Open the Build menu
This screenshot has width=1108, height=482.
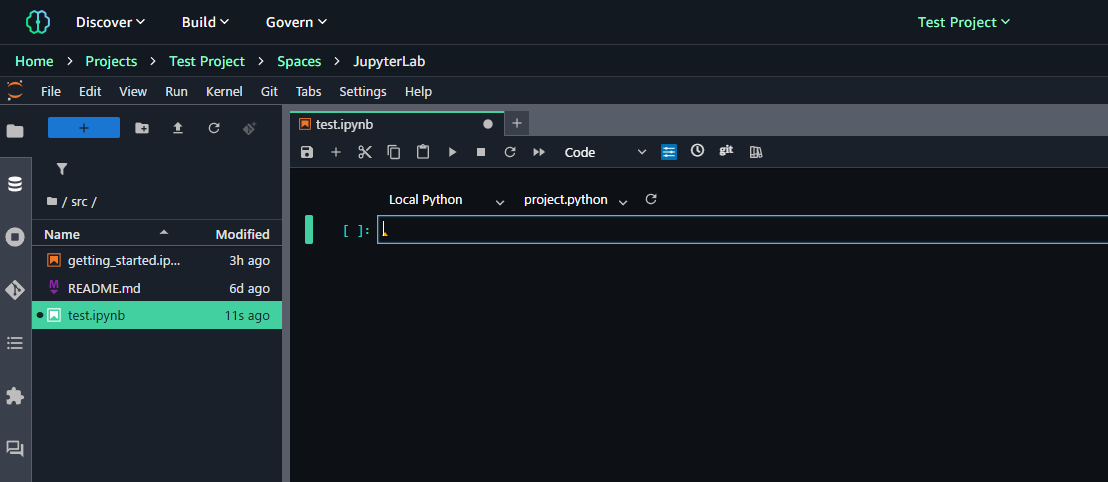point(205,22)
